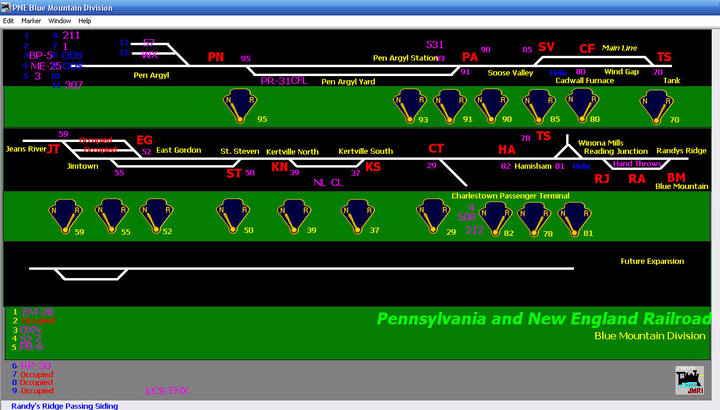Toggle turnout lever 90
This screenshot has height=410, width=720.
(x=491, y=106)
